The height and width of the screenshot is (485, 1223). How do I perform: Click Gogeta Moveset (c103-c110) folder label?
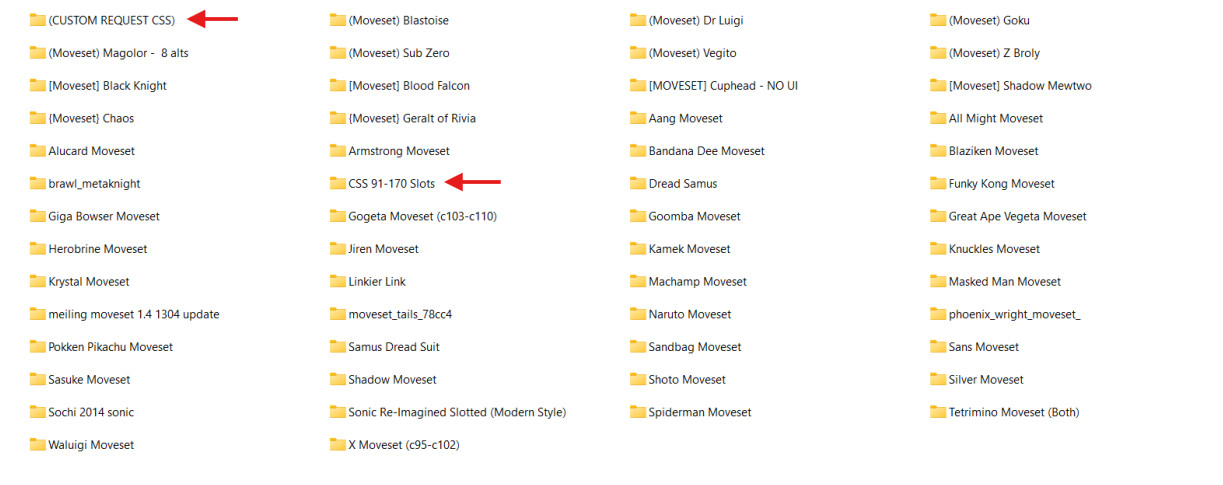(422, 216)
